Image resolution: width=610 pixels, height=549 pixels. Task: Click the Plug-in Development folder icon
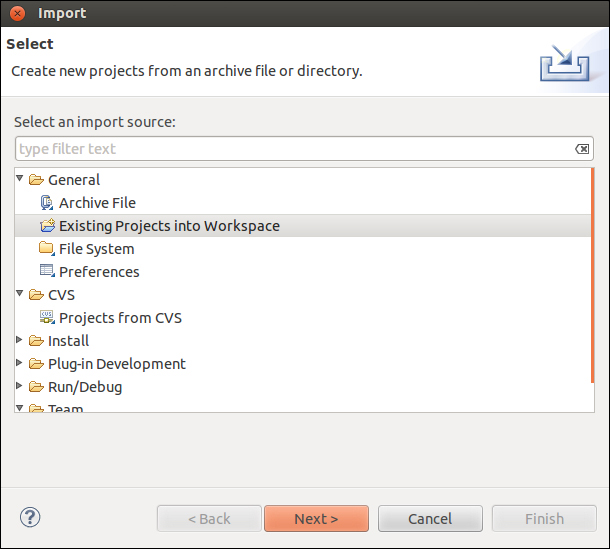[36, 364]
